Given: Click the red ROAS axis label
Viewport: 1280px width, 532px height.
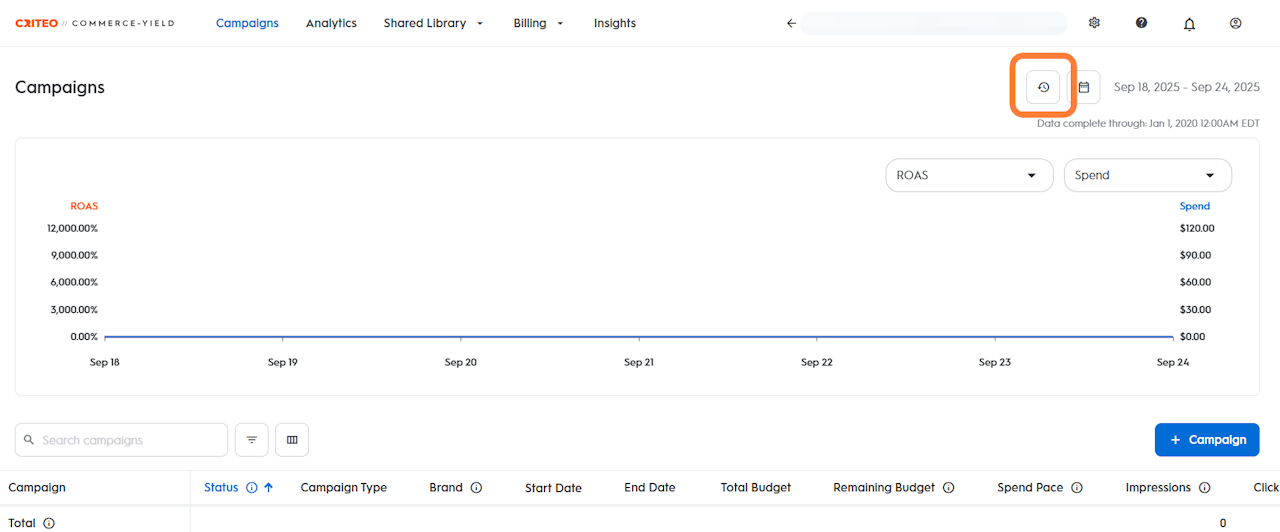Looking at the screenshot, I should pos(84,206).
